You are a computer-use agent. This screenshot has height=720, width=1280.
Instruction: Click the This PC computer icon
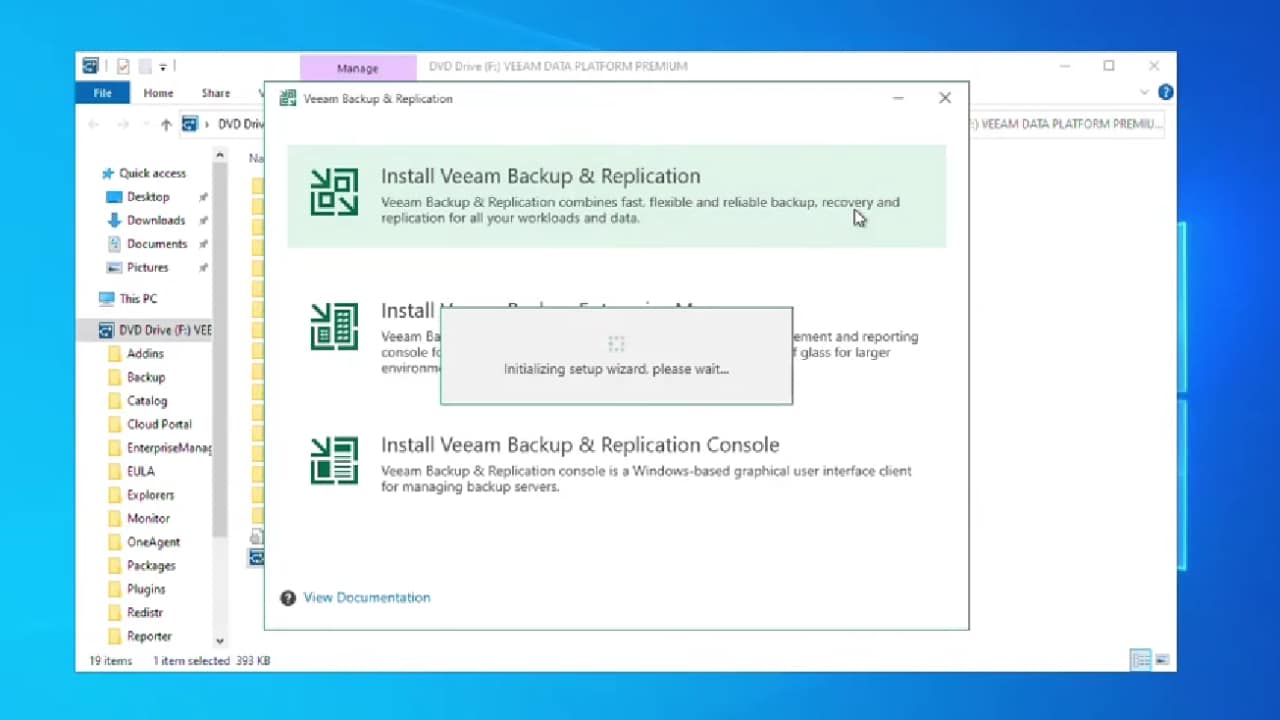[107, 299]
